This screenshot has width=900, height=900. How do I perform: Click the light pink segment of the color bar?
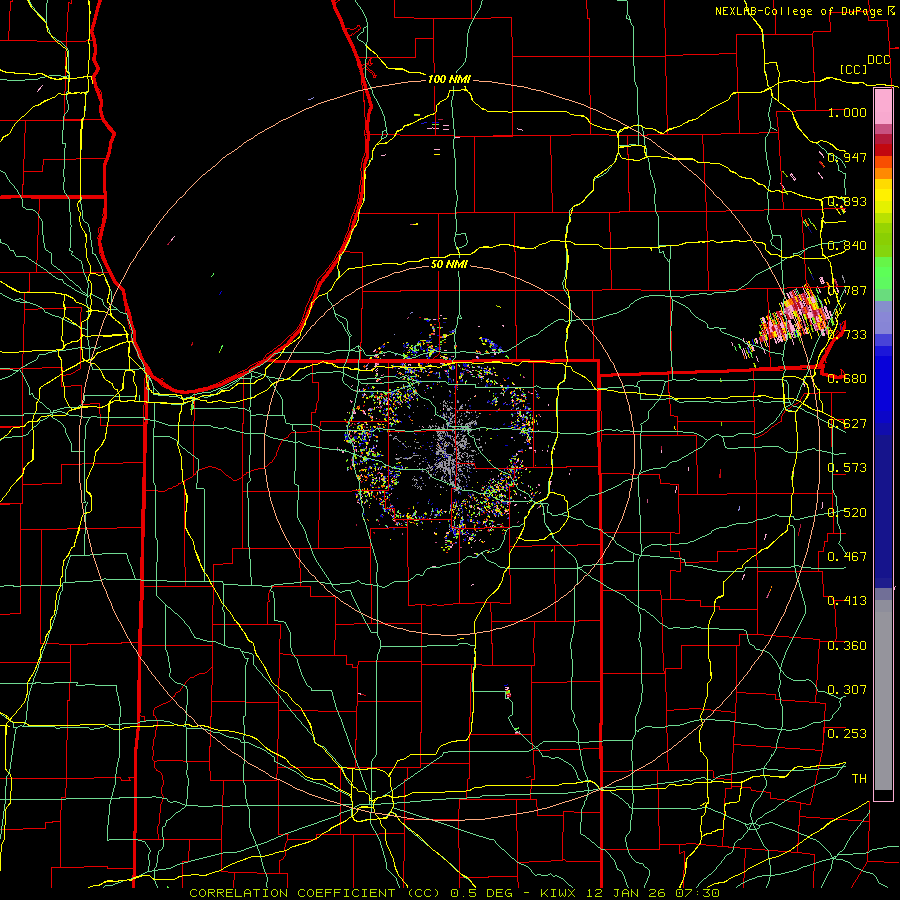pyautogui.click(x=883, y=106)
